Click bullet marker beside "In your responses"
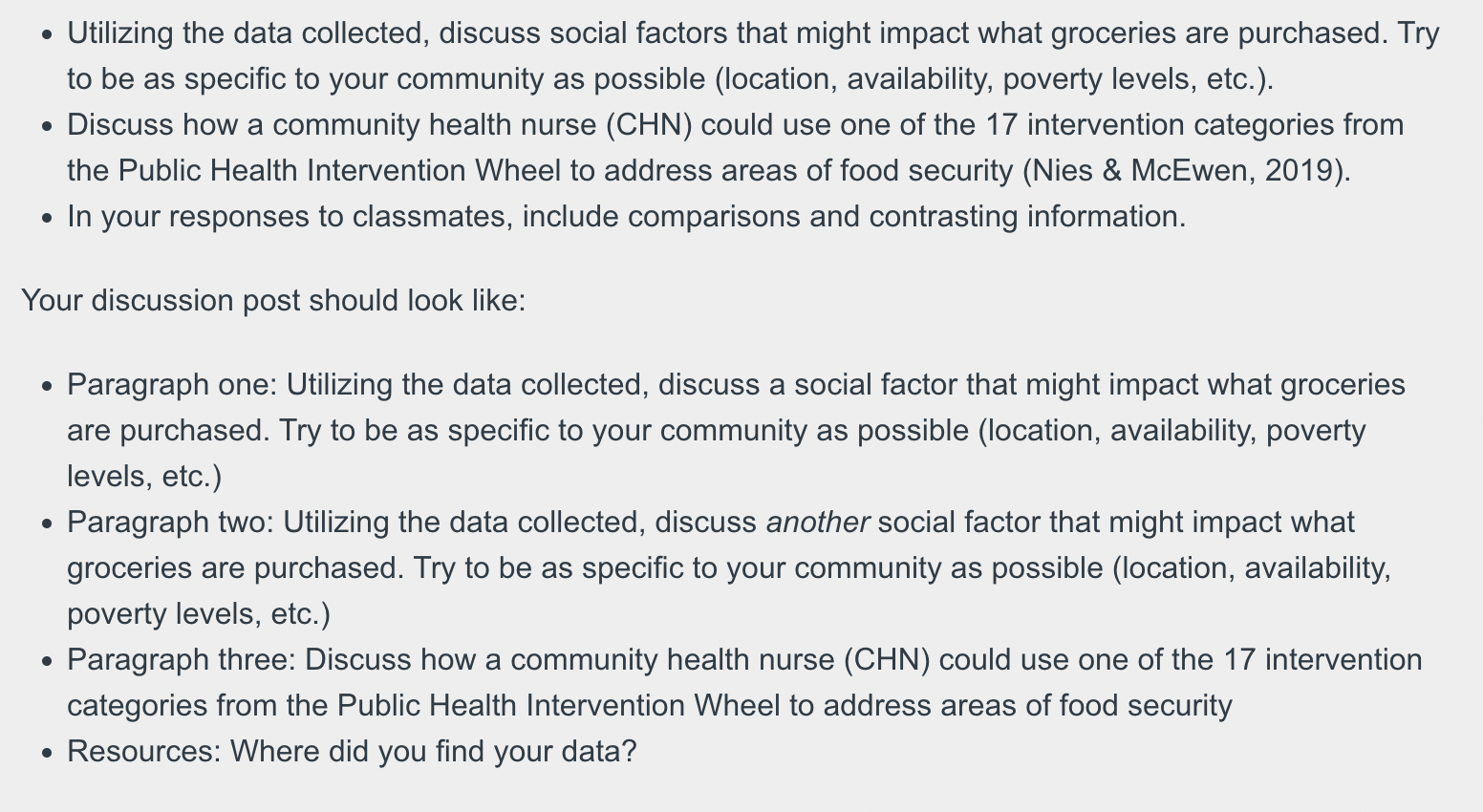Image resolution: width=1483 pixels, height=812 pixels. pos(47,219)
